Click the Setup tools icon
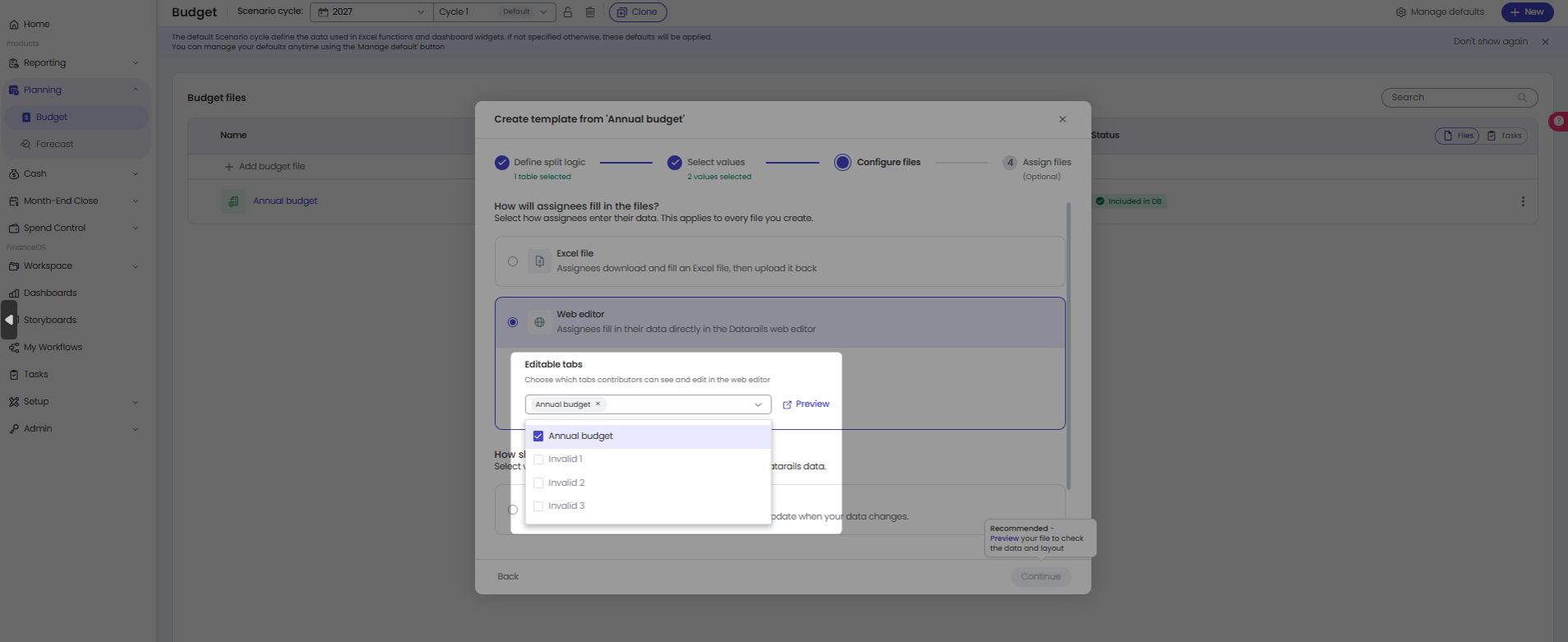Viewport: 1568px width, 642px height. click(14, 402)
